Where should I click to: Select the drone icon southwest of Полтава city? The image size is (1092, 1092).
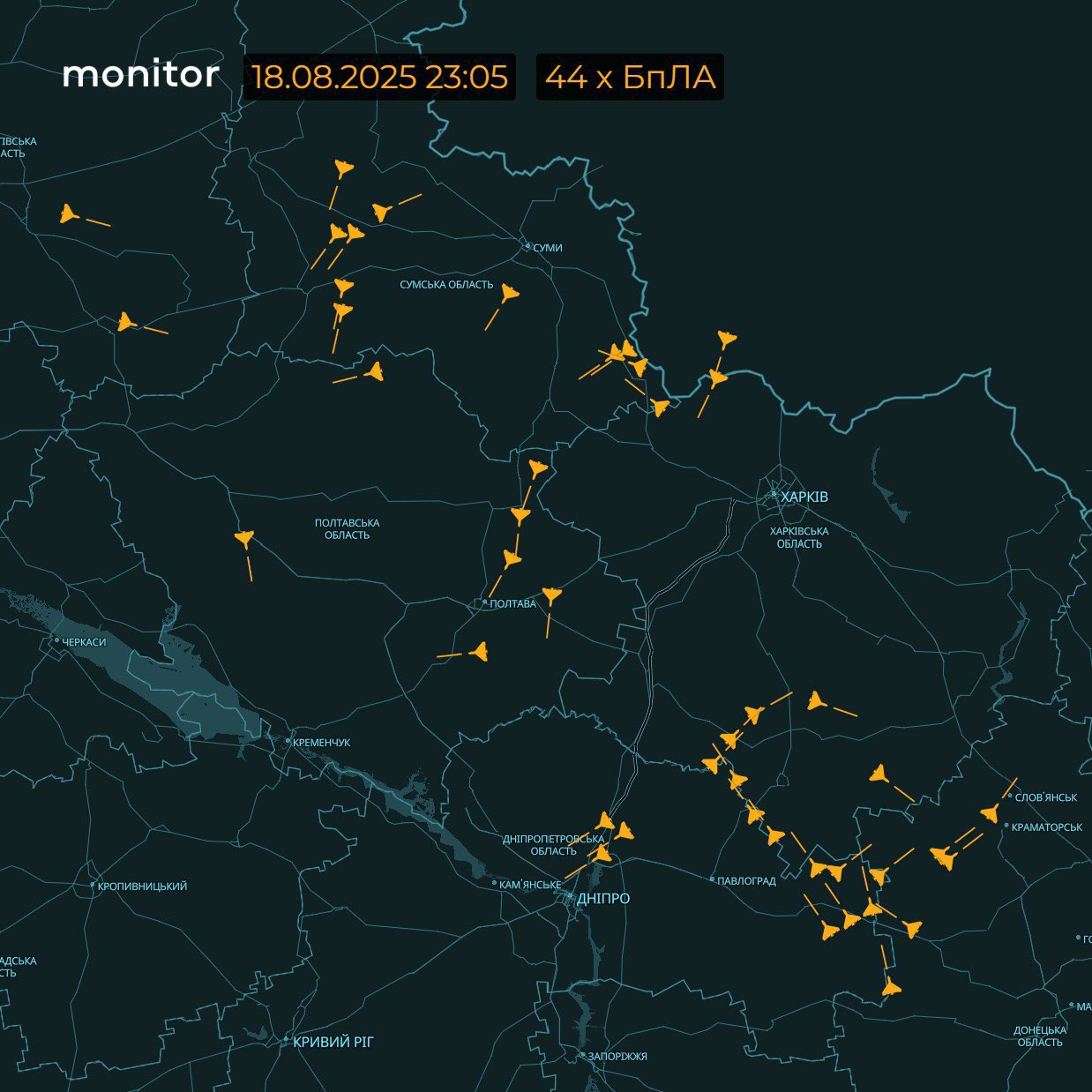pos(480,653)
